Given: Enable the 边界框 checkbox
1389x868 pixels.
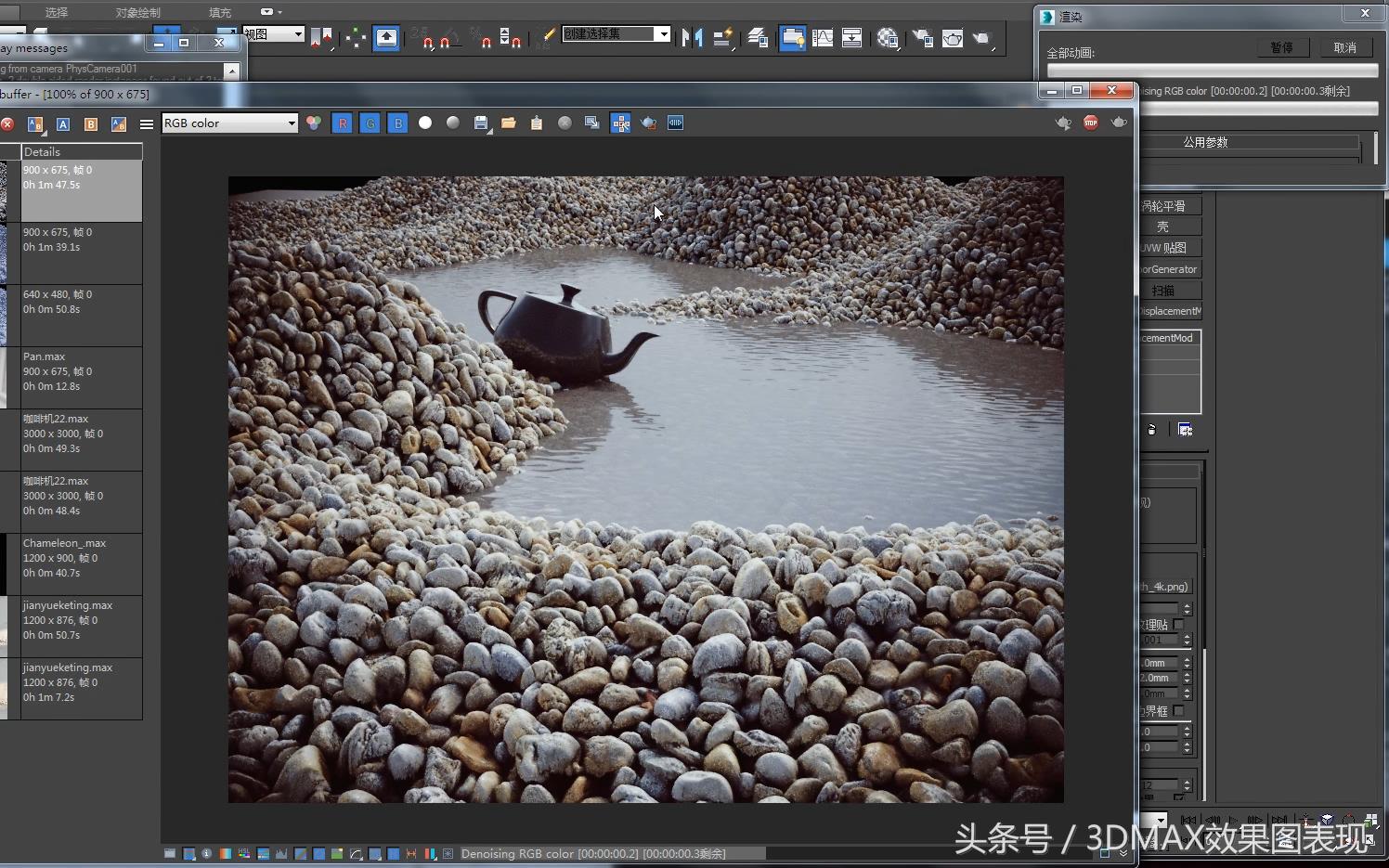Looking at the screenshot, I should coord(1178,711).
